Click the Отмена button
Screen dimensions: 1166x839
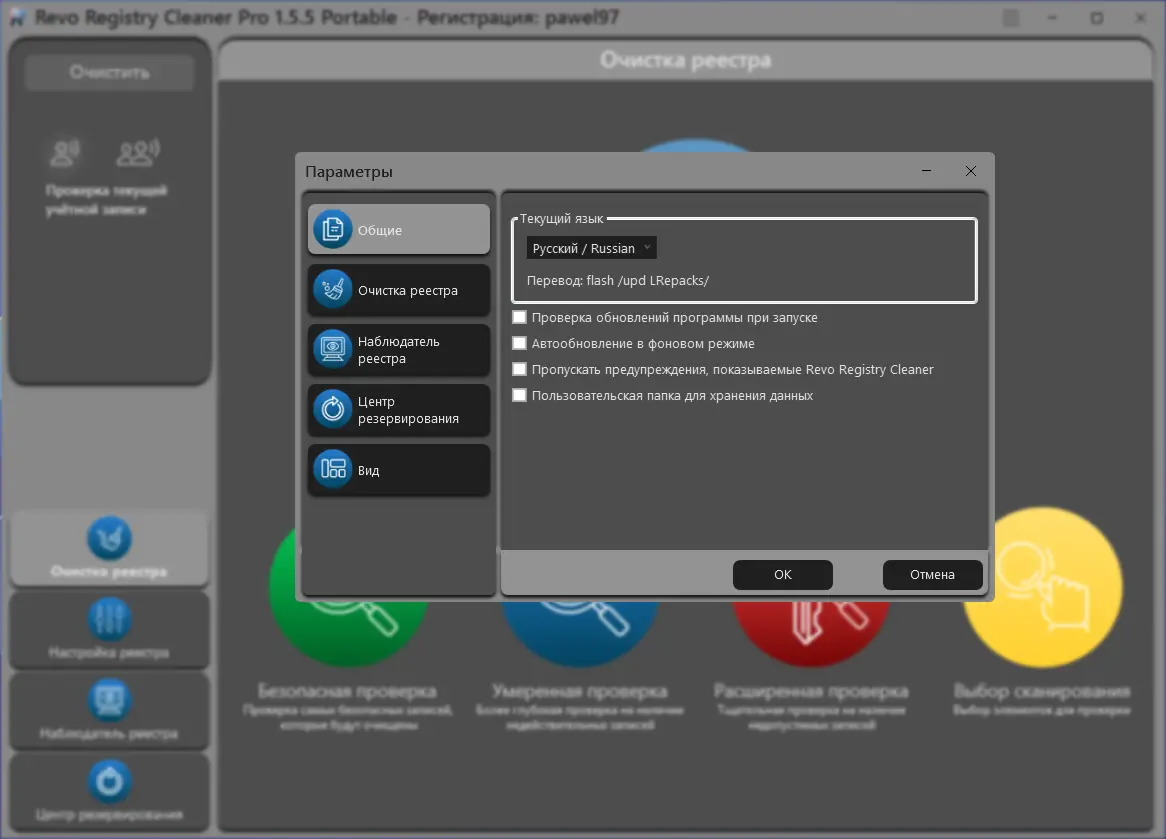[933, 574]
